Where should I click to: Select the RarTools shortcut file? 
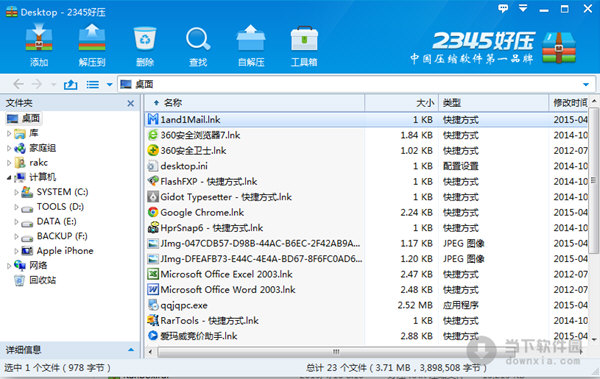pos(367,320)
